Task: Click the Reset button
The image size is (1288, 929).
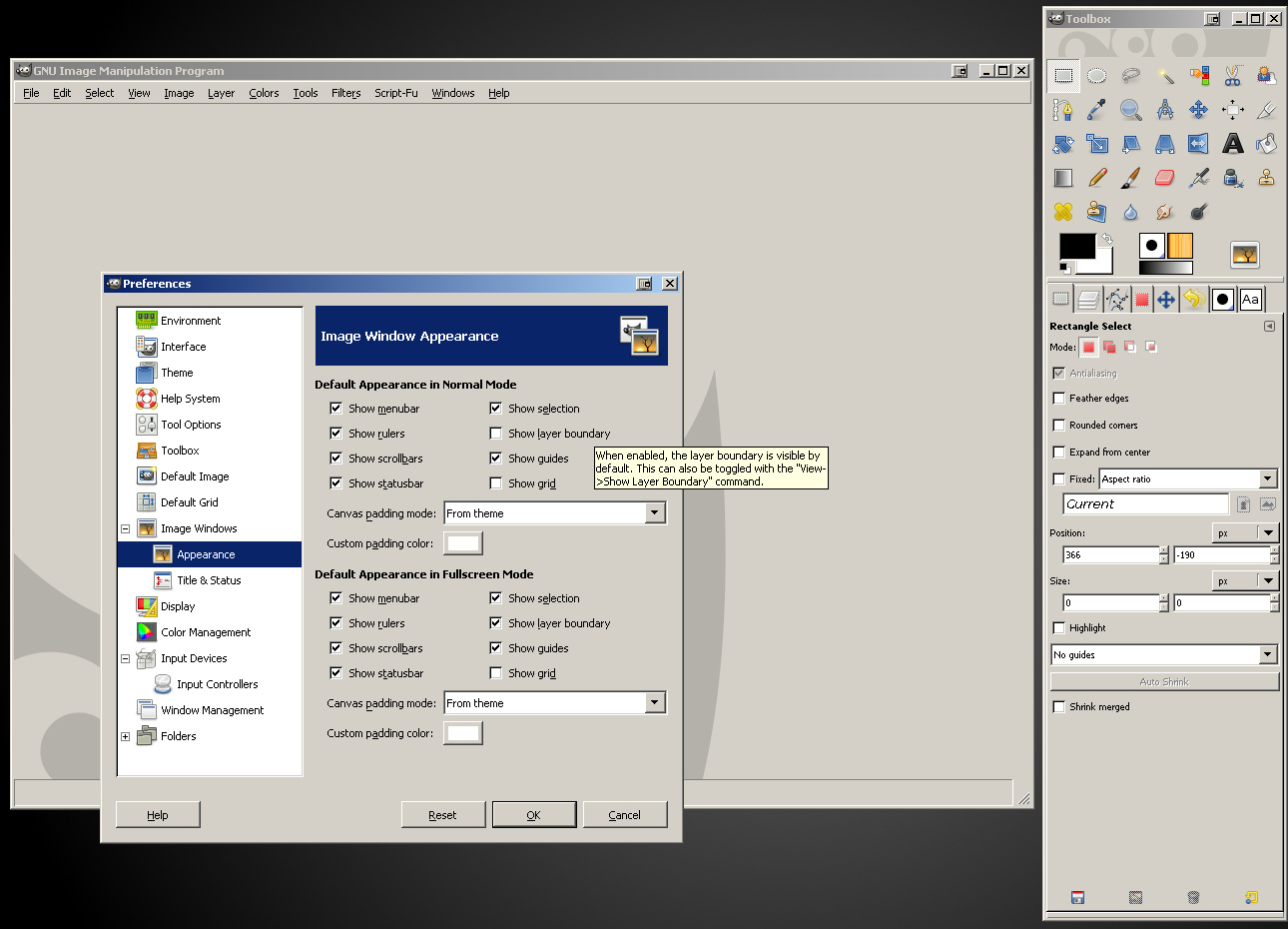Action: tap(442, 815)
